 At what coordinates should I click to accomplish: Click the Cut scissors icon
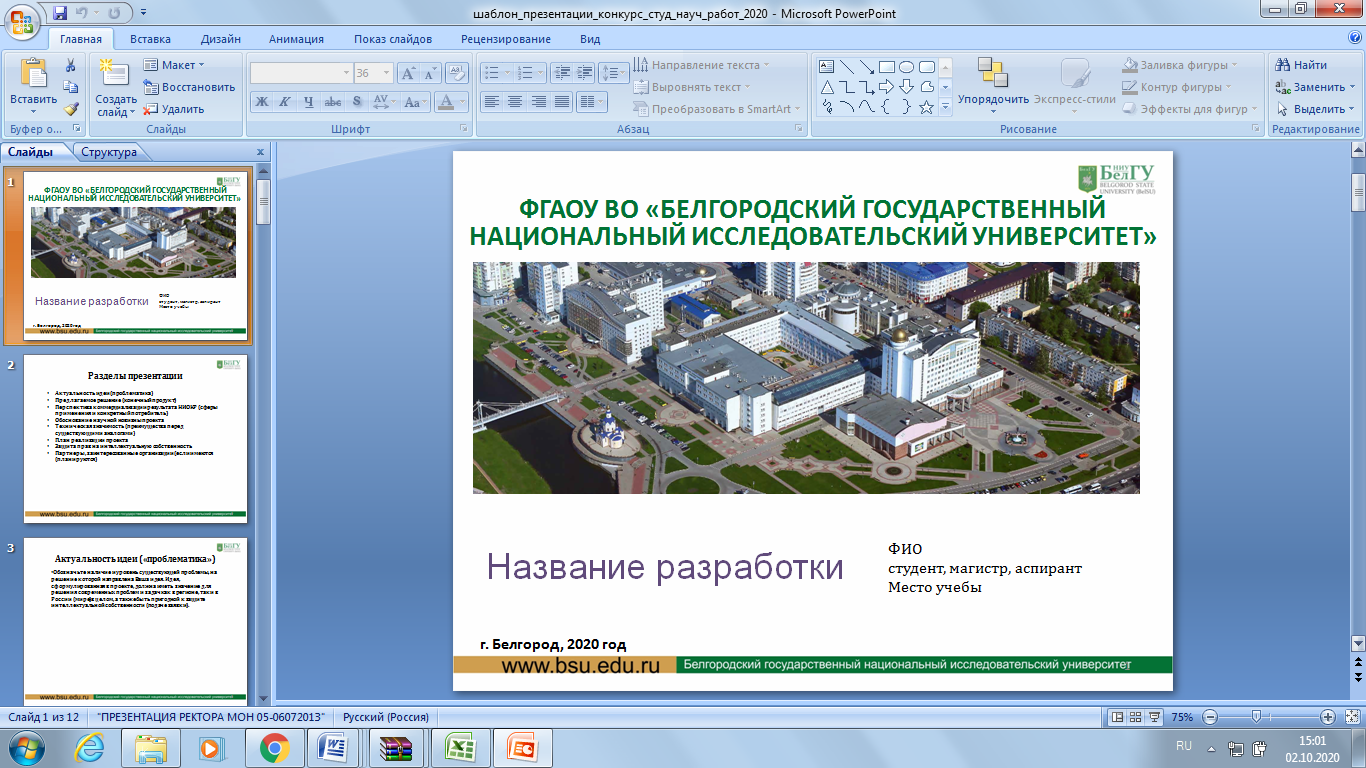pos(71,65)
